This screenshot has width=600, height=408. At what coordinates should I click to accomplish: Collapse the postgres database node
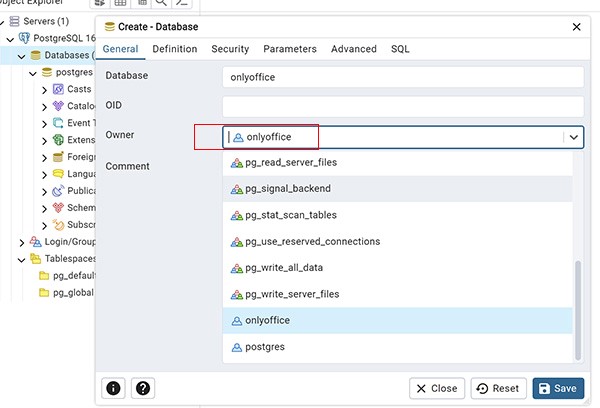click(x=33, y=73)
